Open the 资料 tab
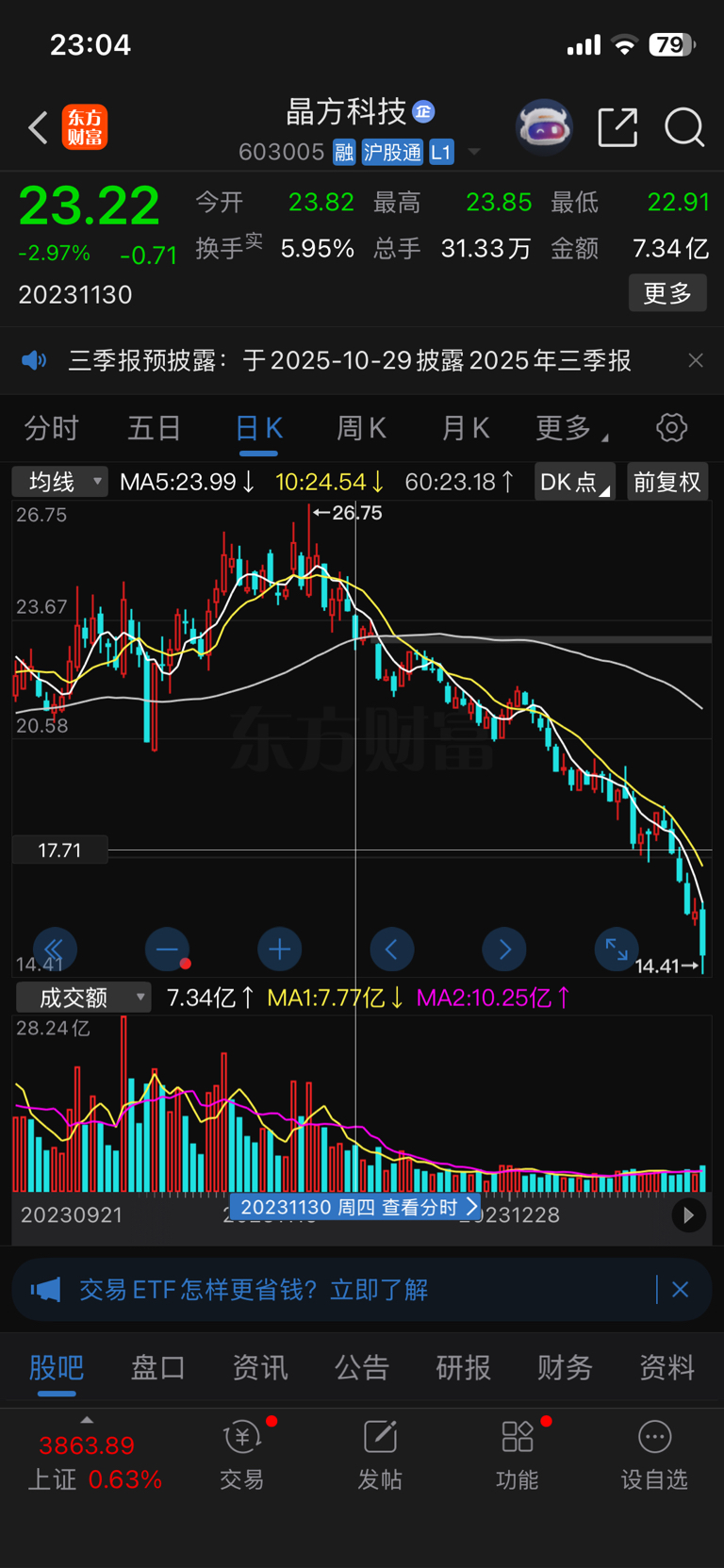The image size is (724, 1568). 666,1367
